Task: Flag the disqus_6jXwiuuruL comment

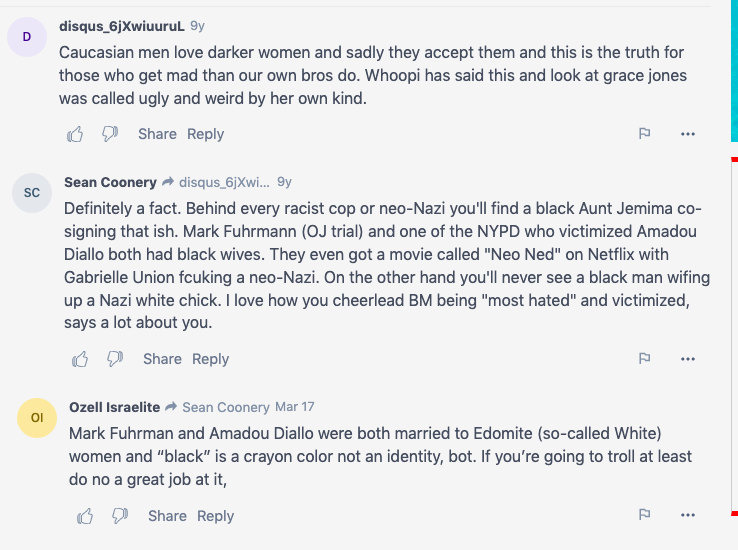Action: coord(644,134)
